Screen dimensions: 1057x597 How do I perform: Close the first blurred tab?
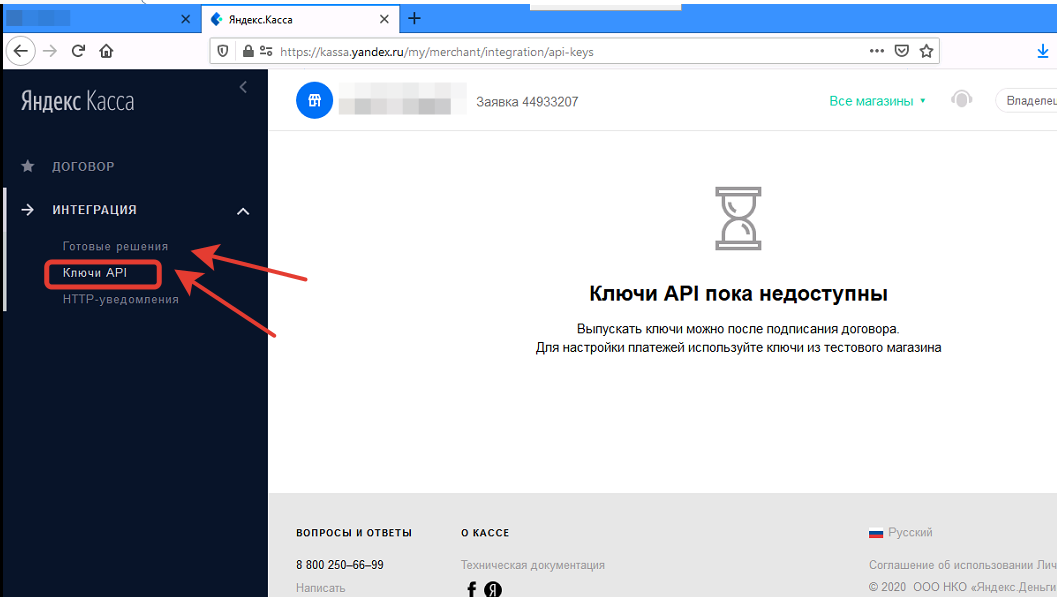point(185,20)
